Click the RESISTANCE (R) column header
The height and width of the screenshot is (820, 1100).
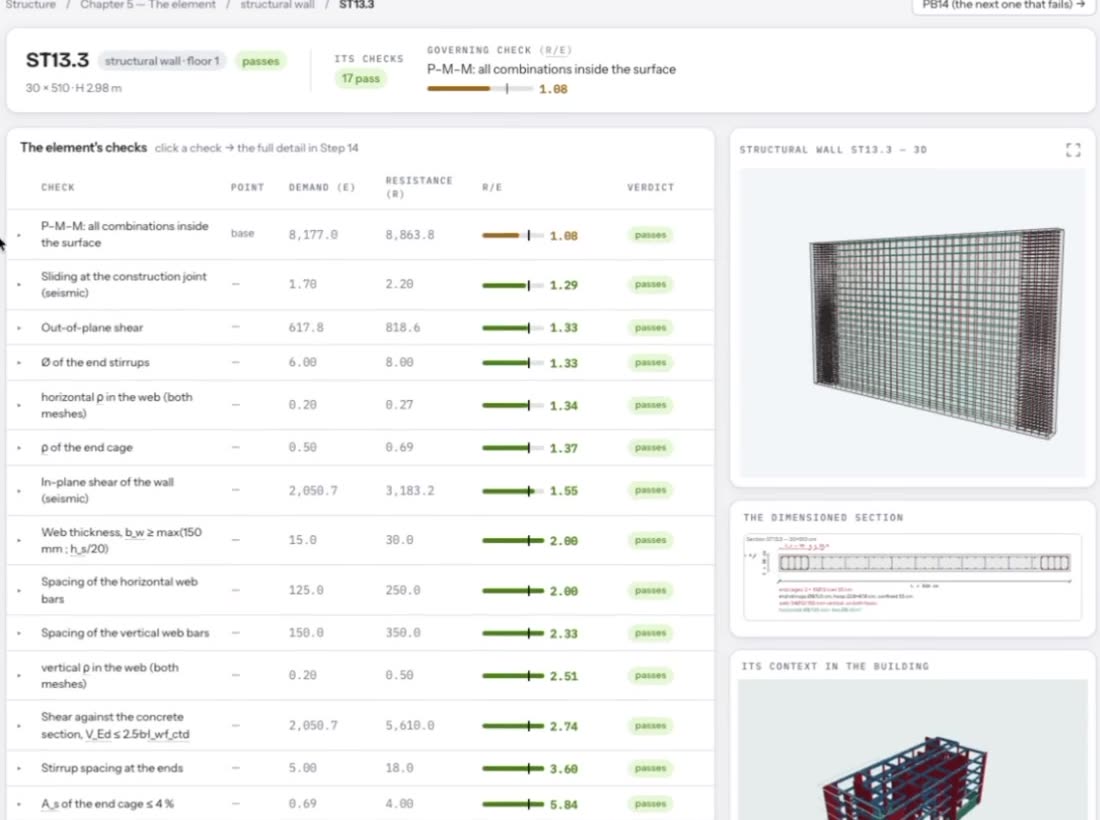tap(419, 187)
